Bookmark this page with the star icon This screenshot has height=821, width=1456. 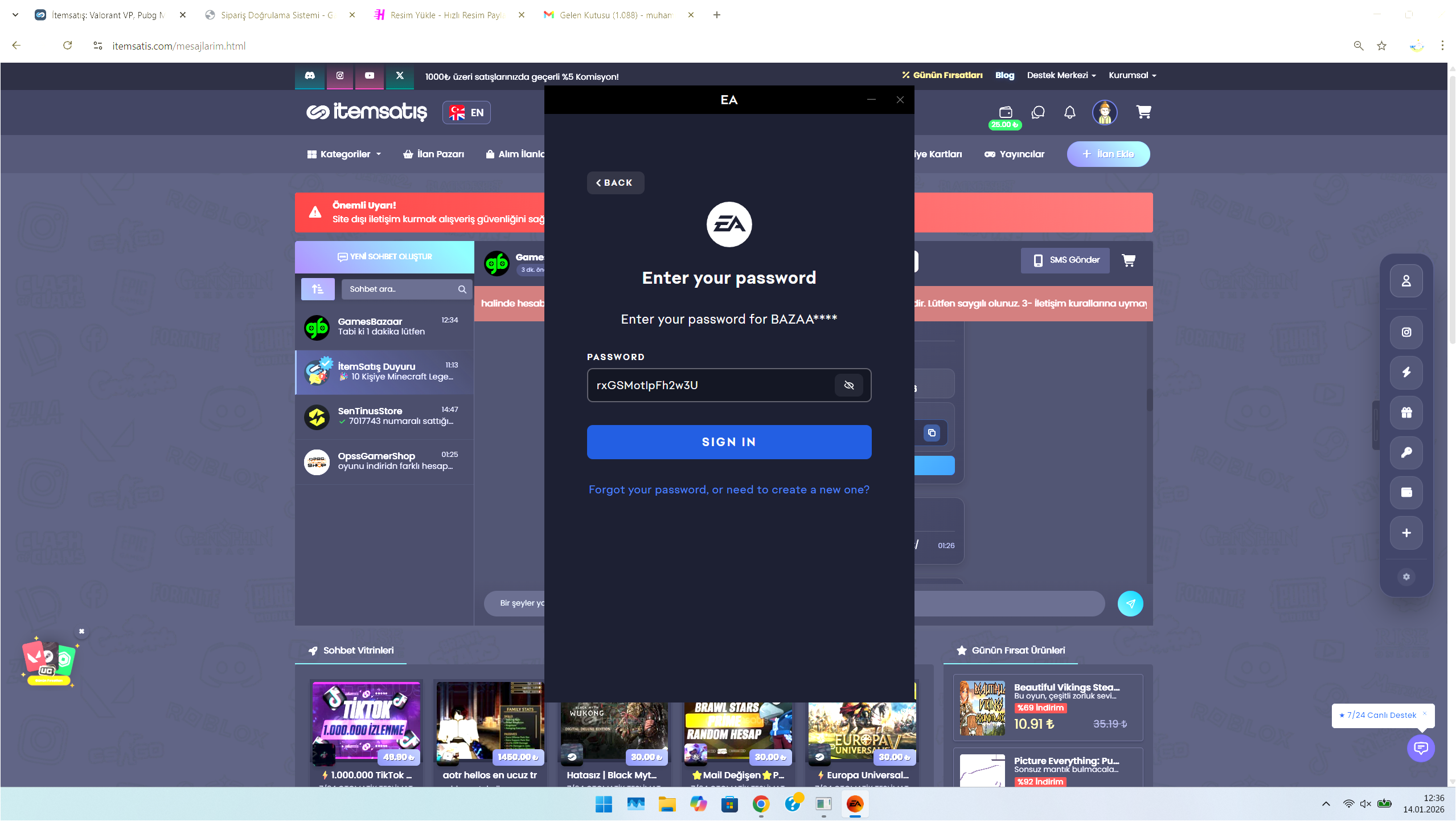coord(1381,46)
